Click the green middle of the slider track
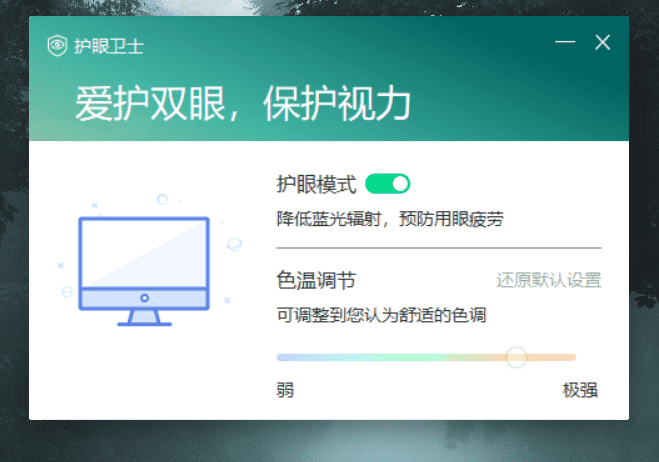The width and height of the screenshot is (659, 462). pyautogui.click(x=400, y=357)
